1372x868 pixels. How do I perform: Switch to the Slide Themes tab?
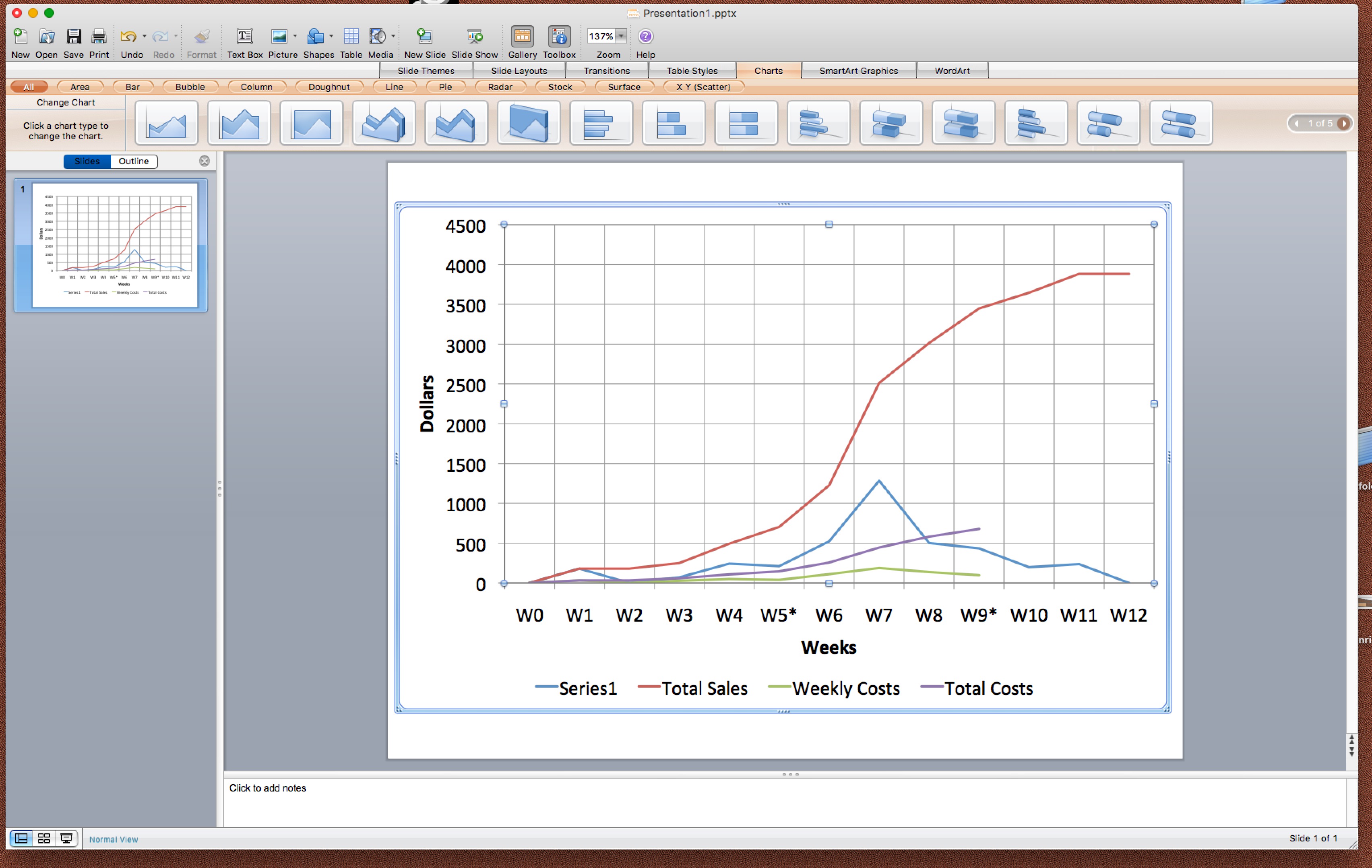426,71
